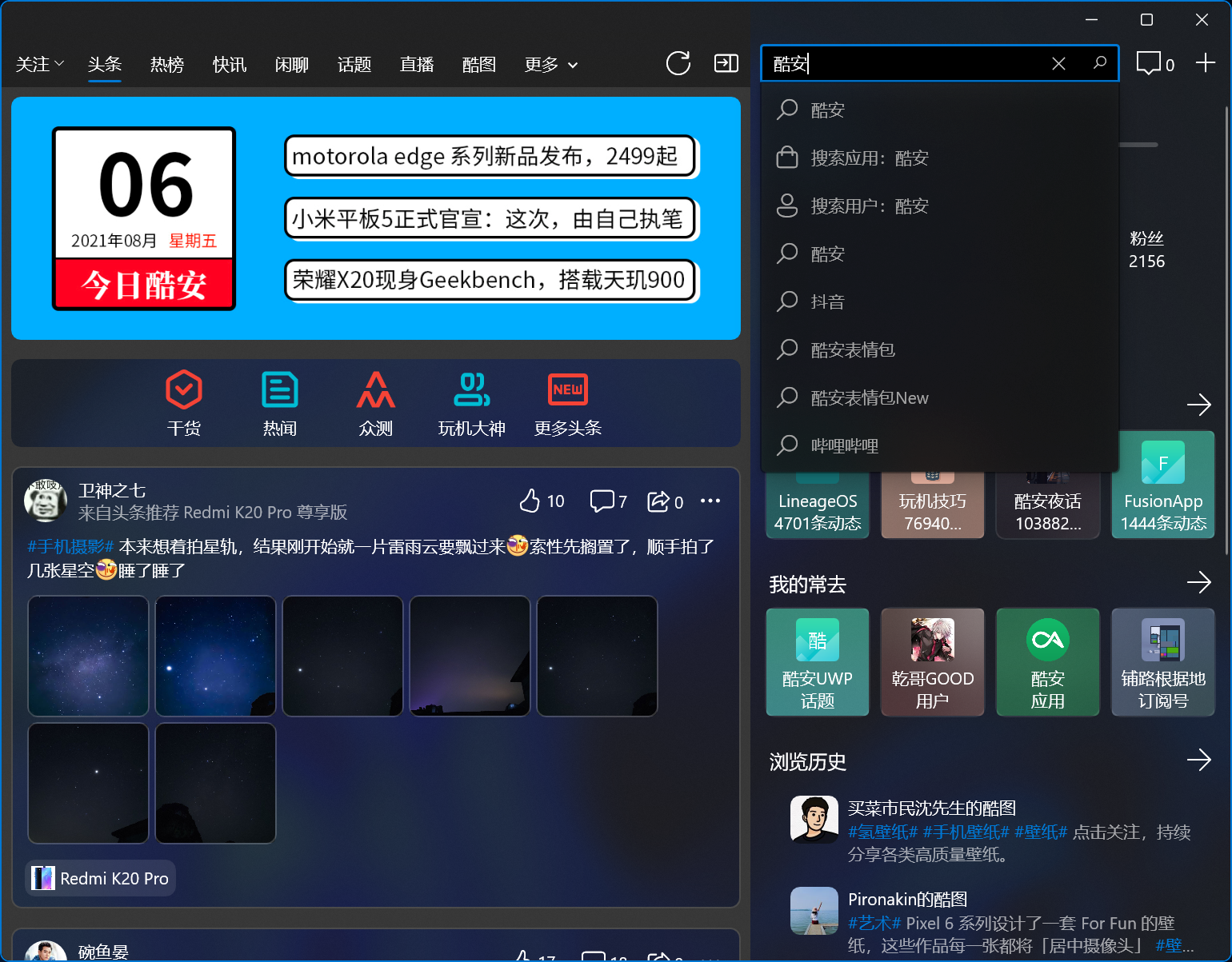Open the 热闻 category
The image size is (1232, 962).
pos(280,404)
